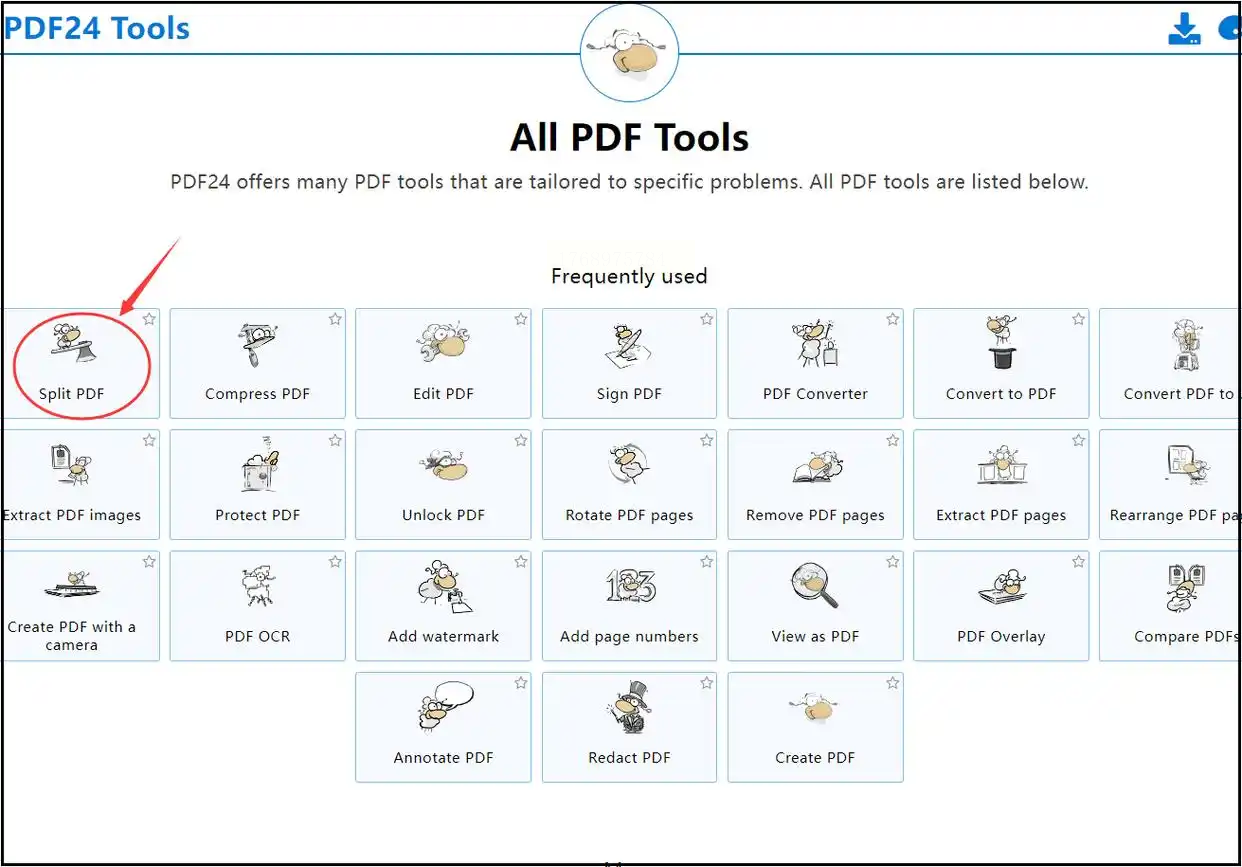Toggle the Add watermark star
Image resolution: width=1242 pixels, height=867 pixels.
coord(521,562)
